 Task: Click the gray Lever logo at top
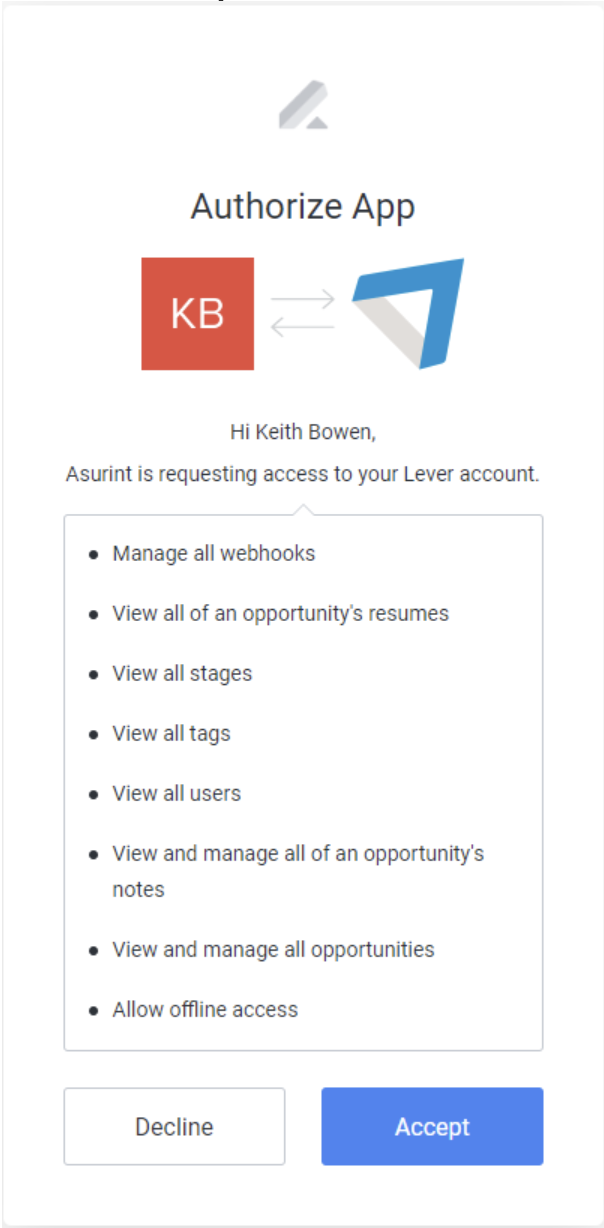[x=303, y=104]
